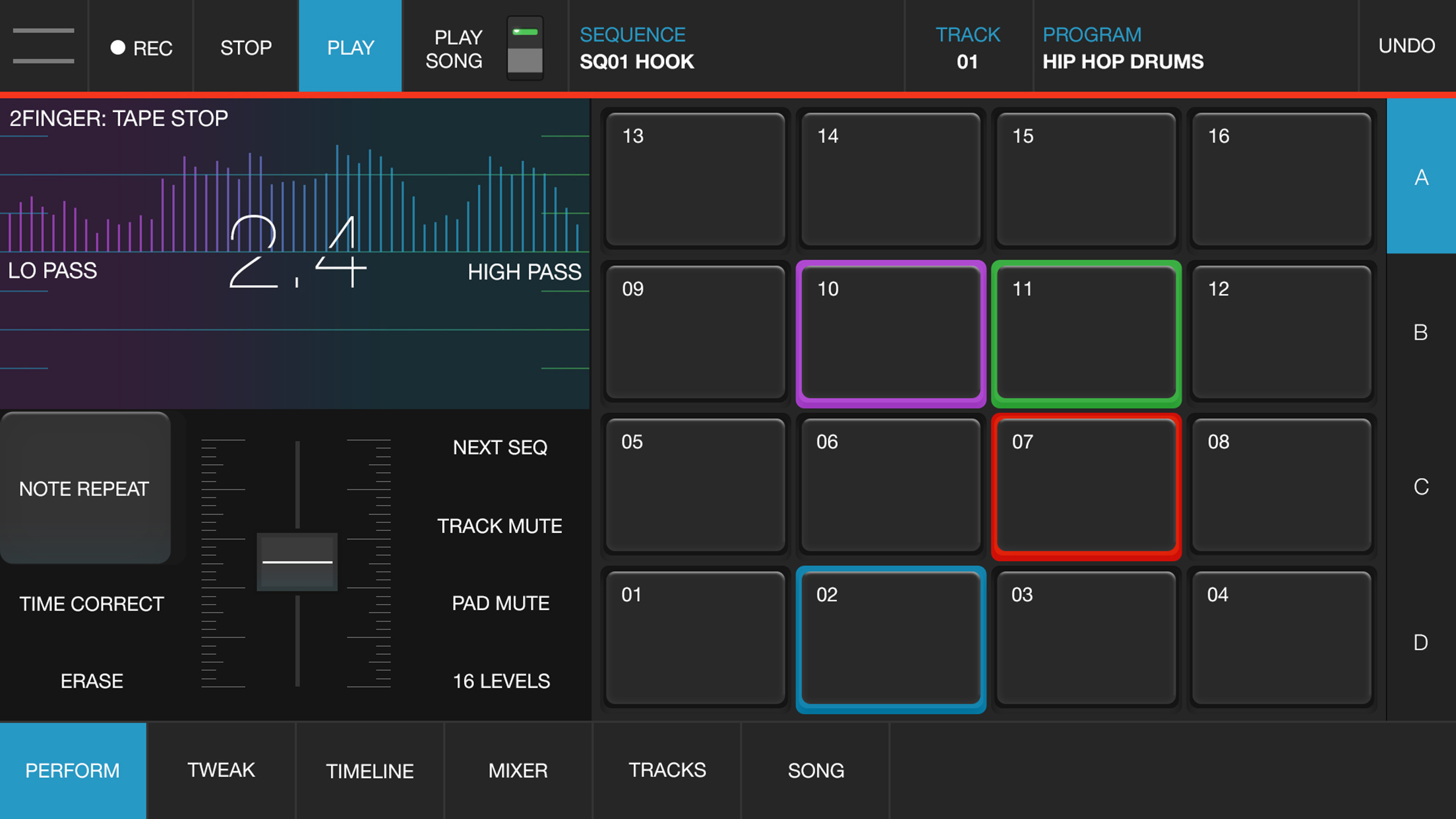Image resolution: width=1456 pixels, height=819 pixels.
Task: Enable TRACK MUTE mode
Action: click(x=499, y=526)
